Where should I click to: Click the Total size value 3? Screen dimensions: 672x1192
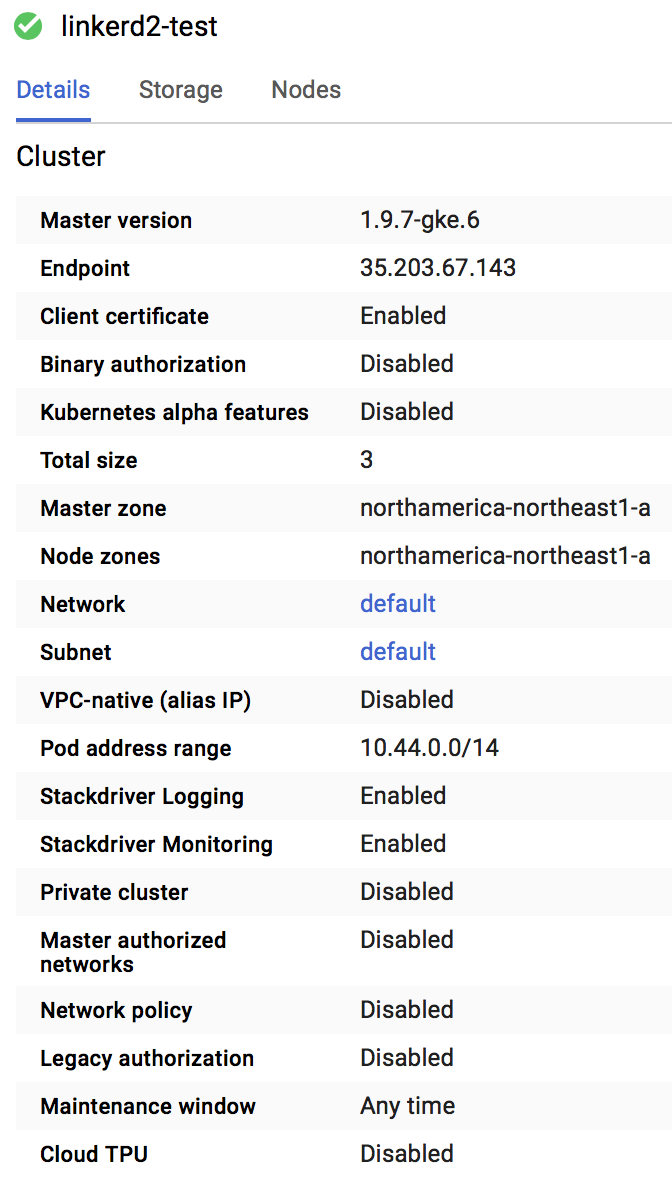tap(365, 459)
